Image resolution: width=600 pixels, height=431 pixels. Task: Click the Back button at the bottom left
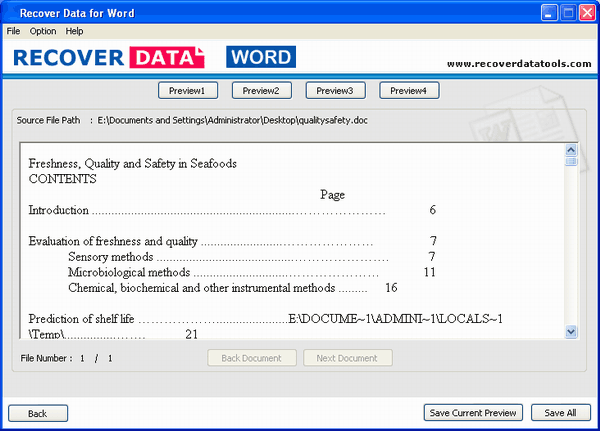37,413
